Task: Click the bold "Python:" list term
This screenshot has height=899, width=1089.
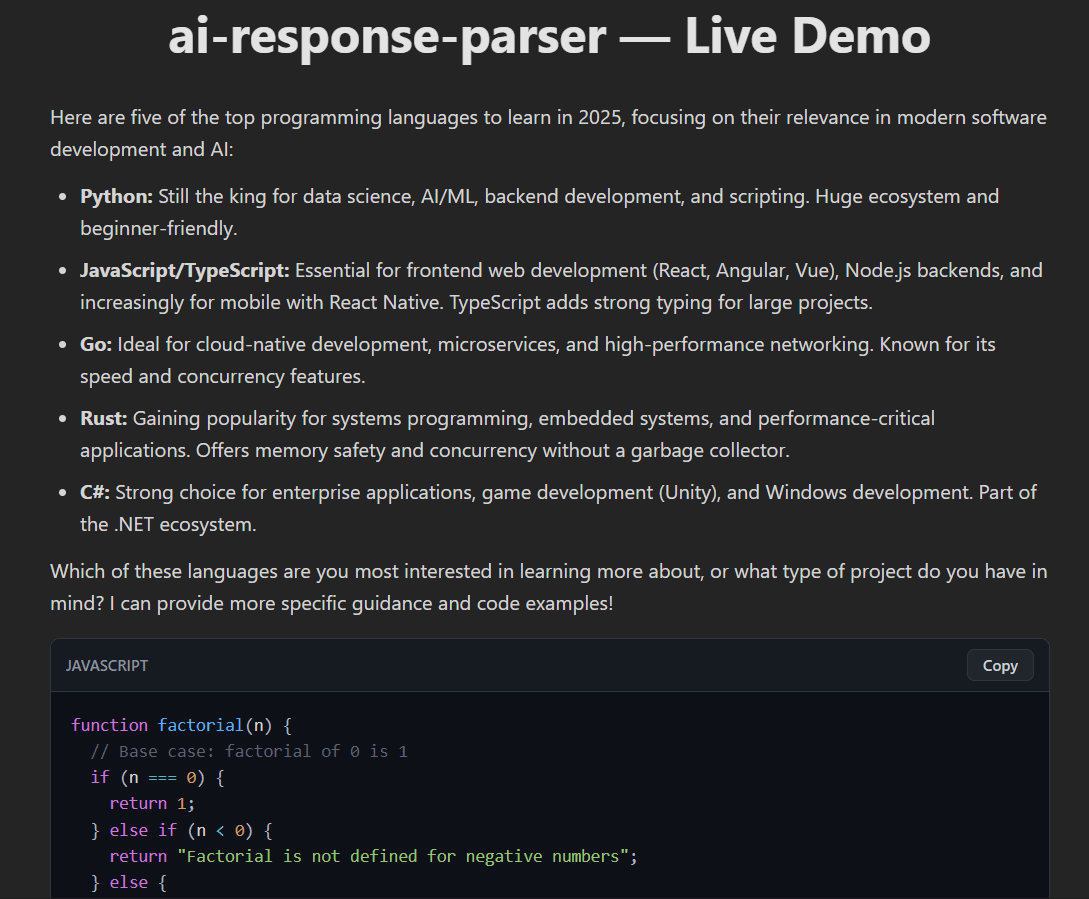Action: tap(116, 197)
